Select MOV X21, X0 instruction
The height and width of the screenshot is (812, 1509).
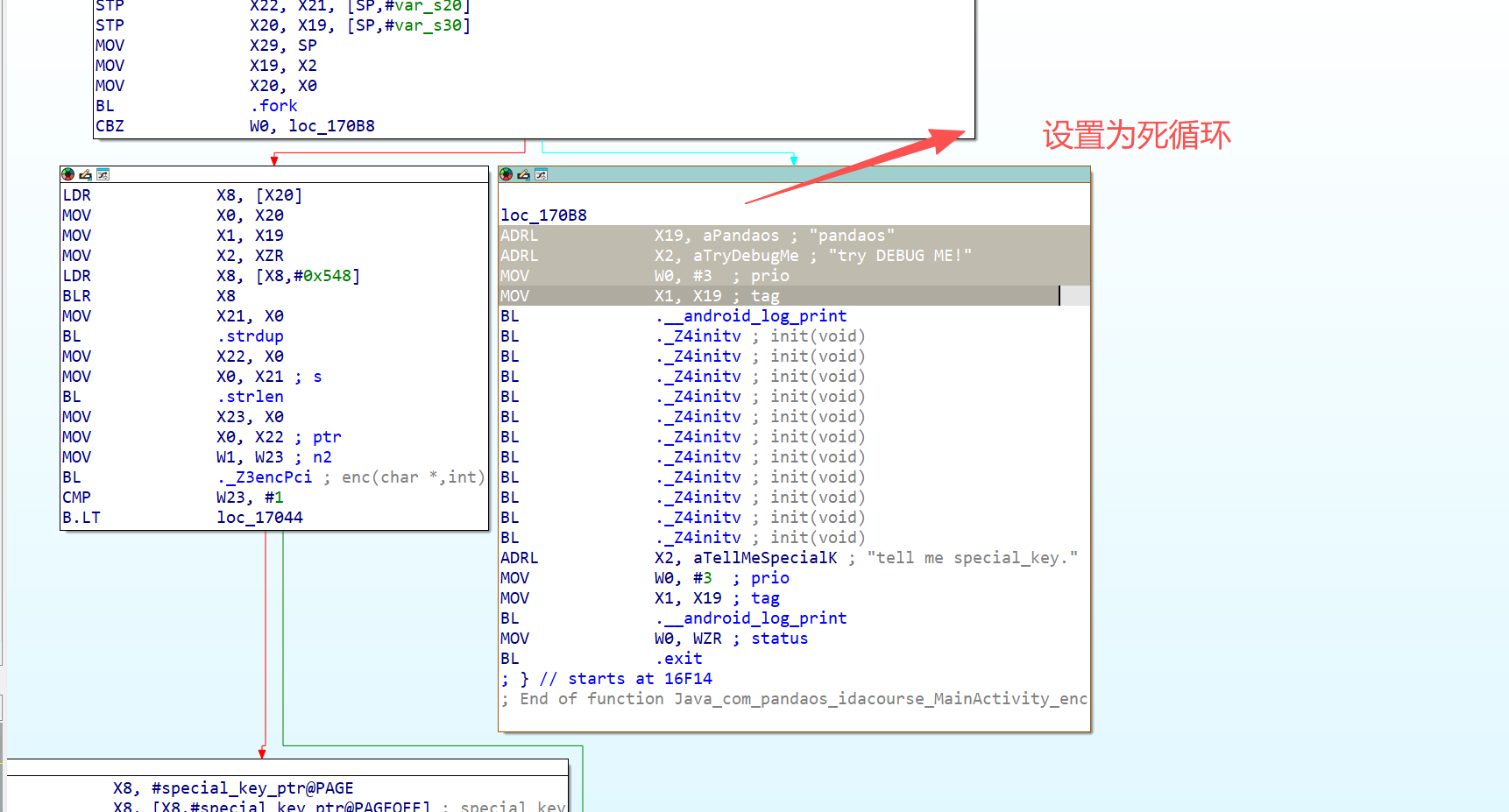click(x=173, y=316)
